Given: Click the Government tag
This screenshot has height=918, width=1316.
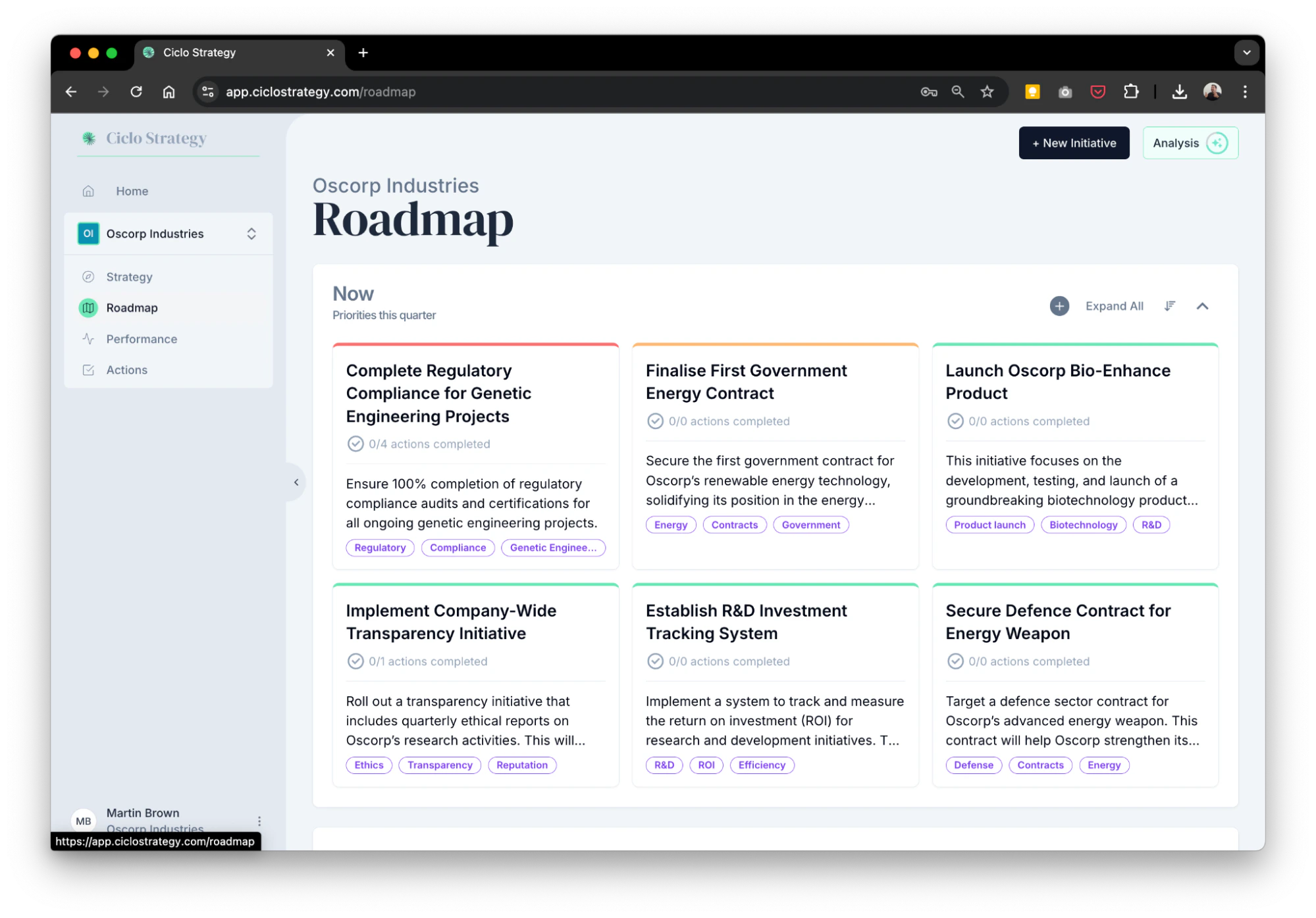Looking at the screenshot, I should 810,525.
